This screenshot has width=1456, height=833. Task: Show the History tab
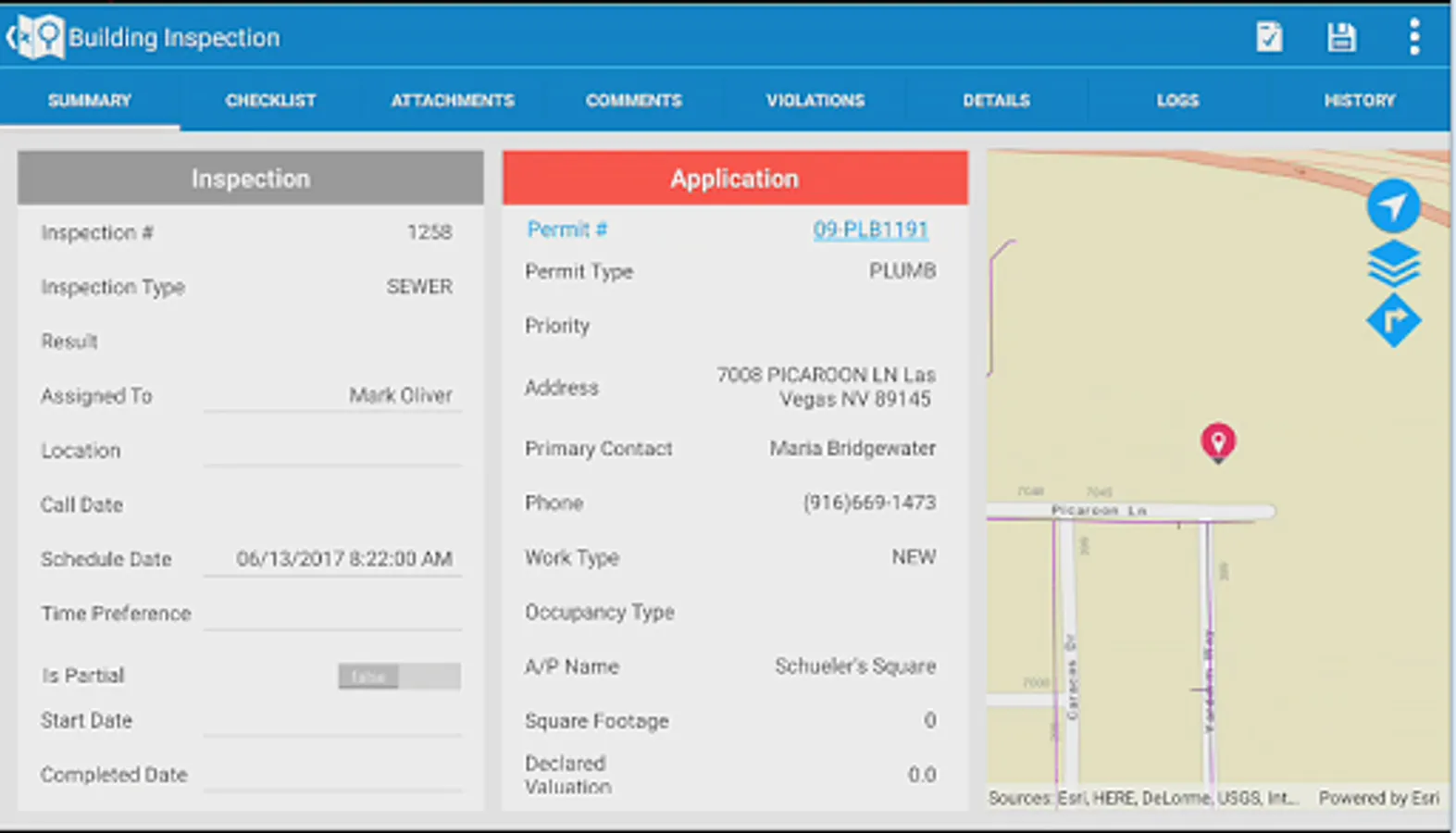click(1359, 100)
